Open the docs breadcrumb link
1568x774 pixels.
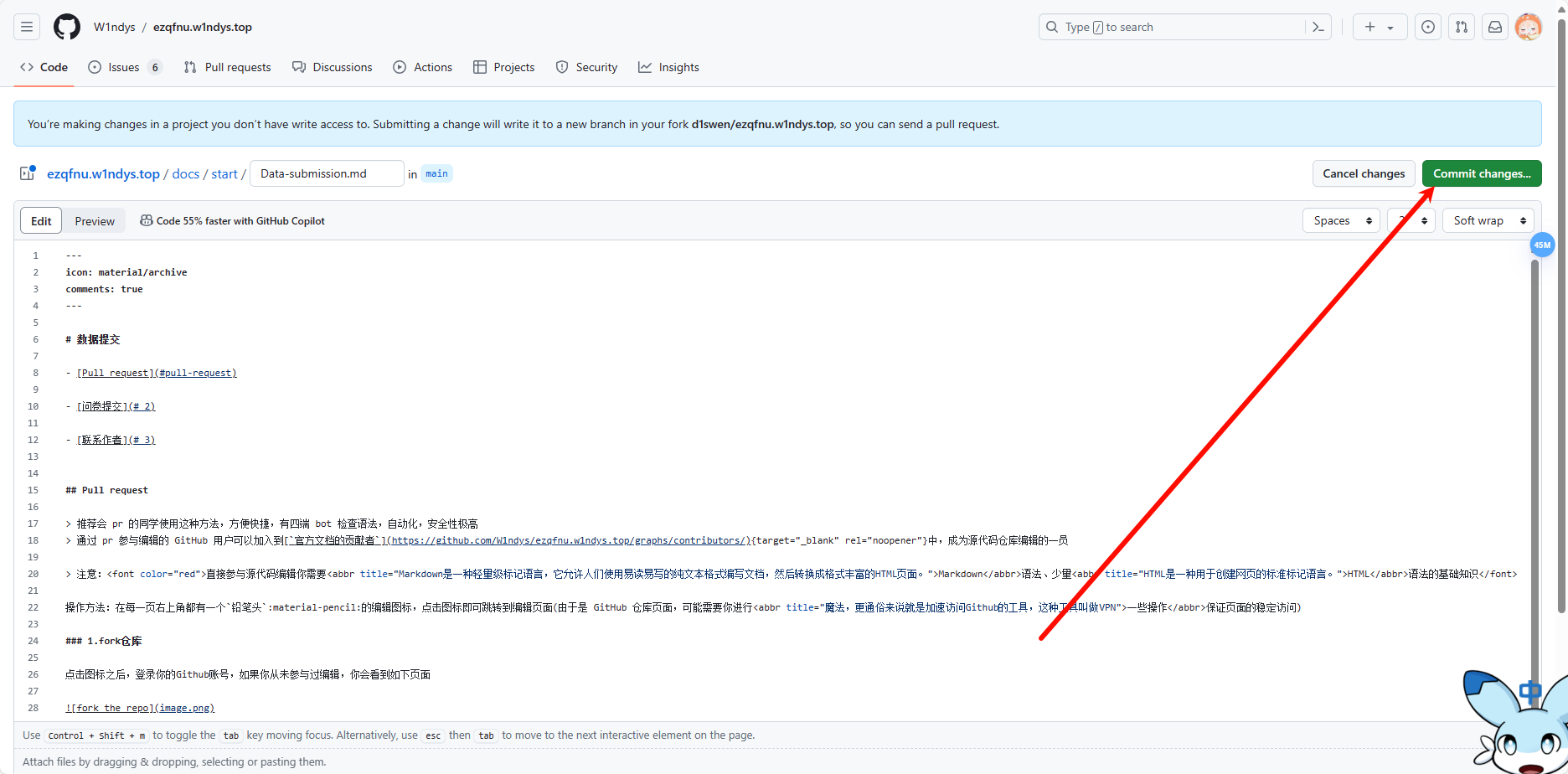click(186, 173)
